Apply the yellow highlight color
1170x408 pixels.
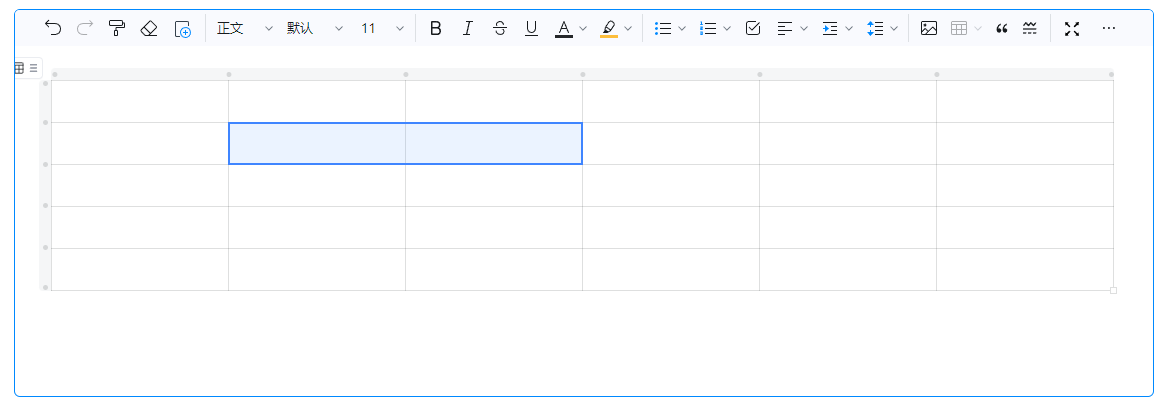point(608,28)
